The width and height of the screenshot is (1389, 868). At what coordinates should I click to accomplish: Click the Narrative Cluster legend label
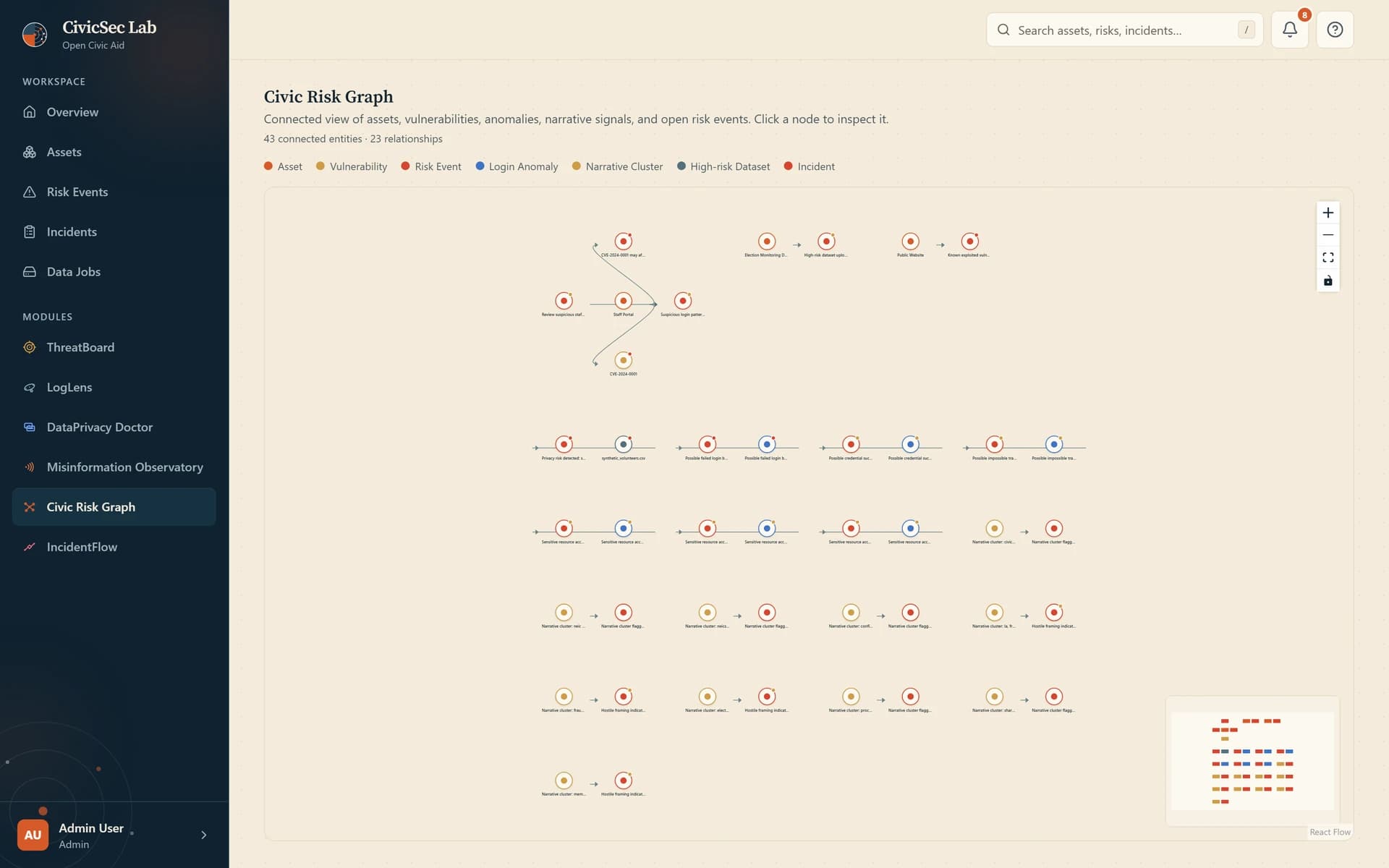coord(624,166)
